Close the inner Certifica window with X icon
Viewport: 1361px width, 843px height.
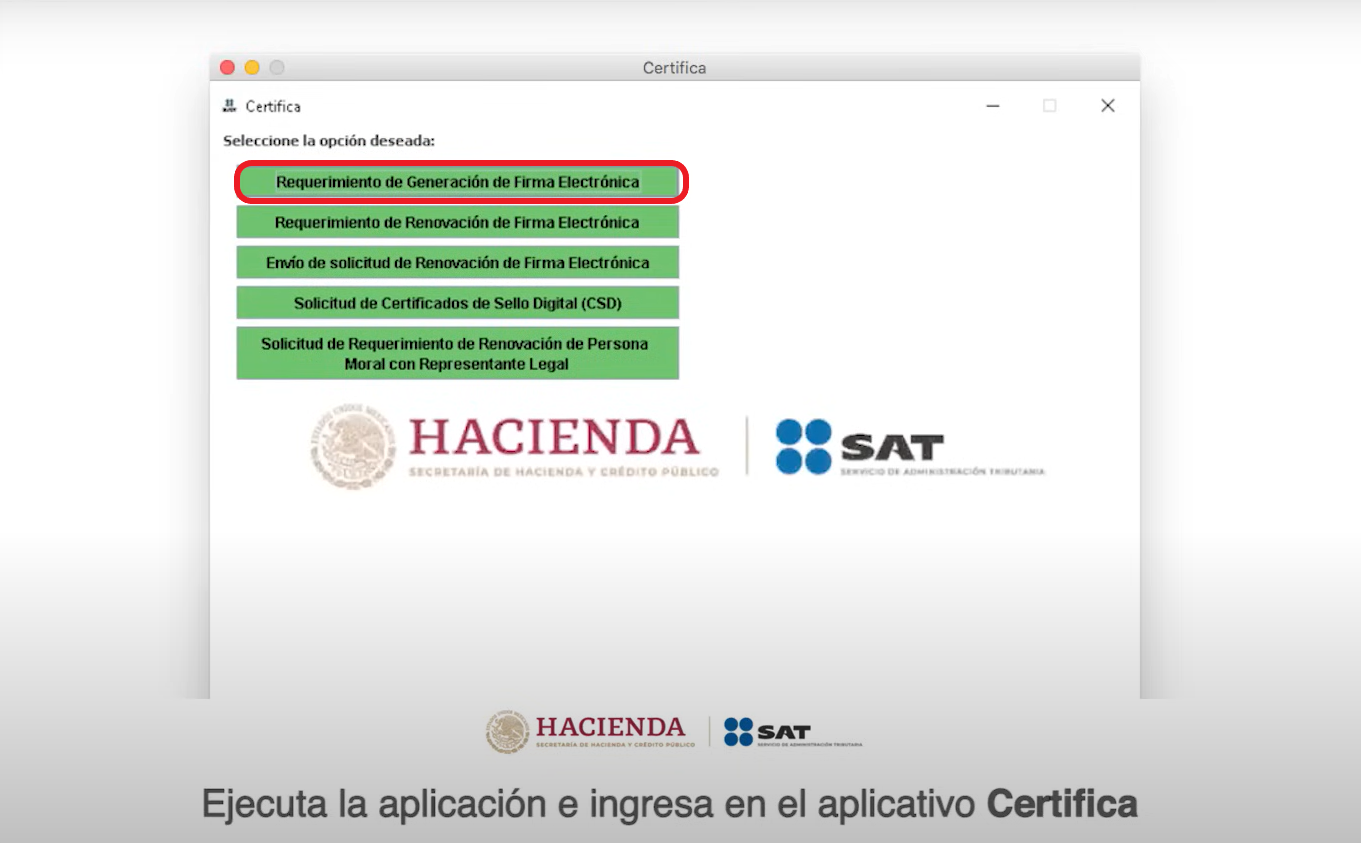(1107, 106)
